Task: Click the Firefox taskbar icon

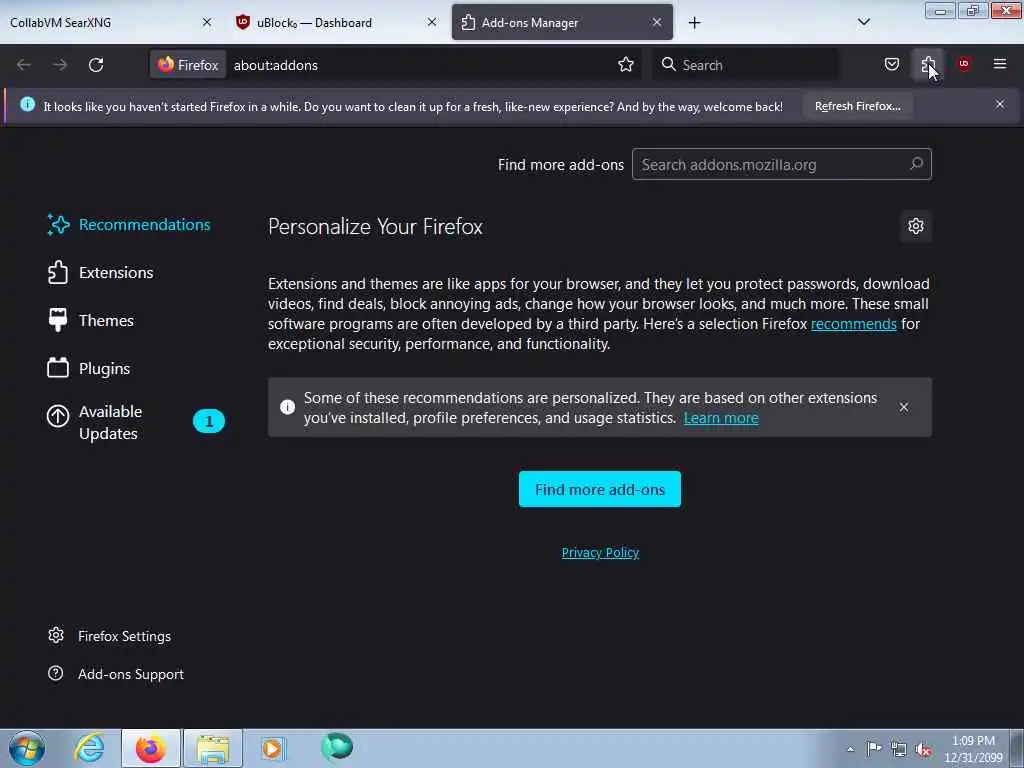Action: [151, 748]
